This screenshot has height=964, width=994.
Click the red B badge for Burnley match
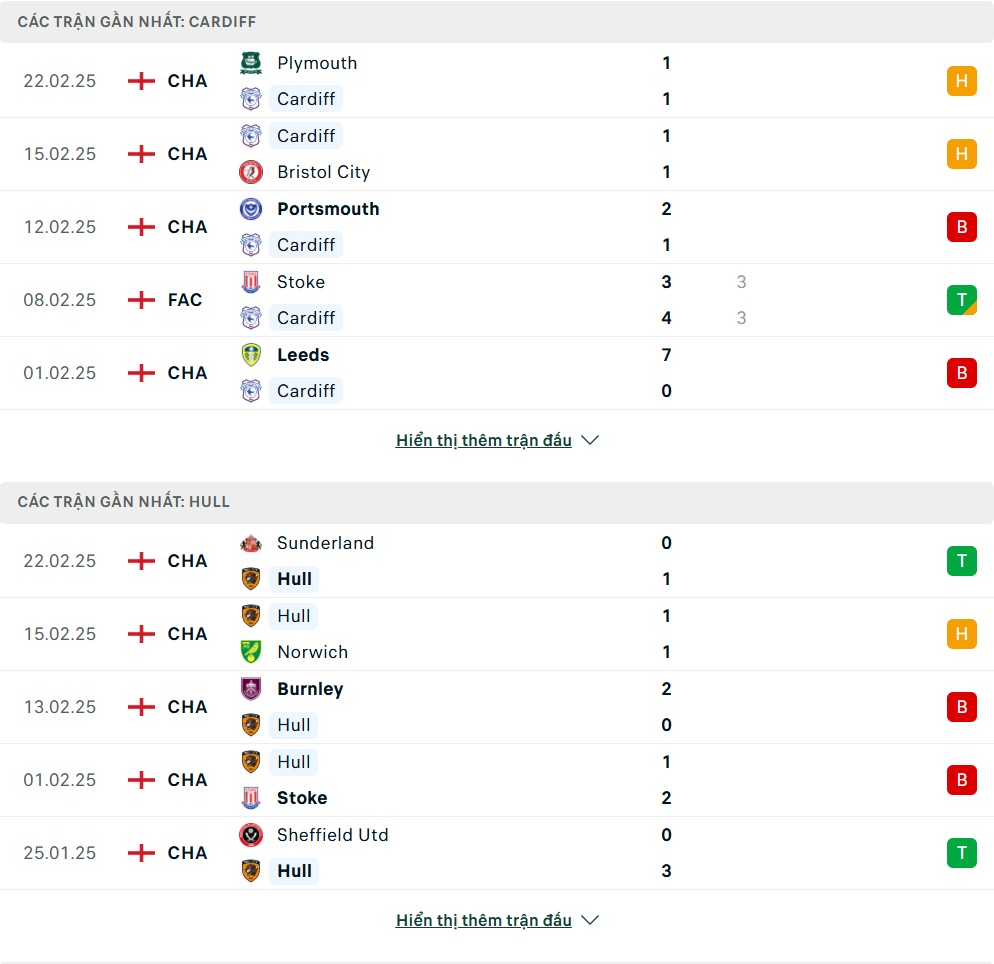(x=961, y=707)
